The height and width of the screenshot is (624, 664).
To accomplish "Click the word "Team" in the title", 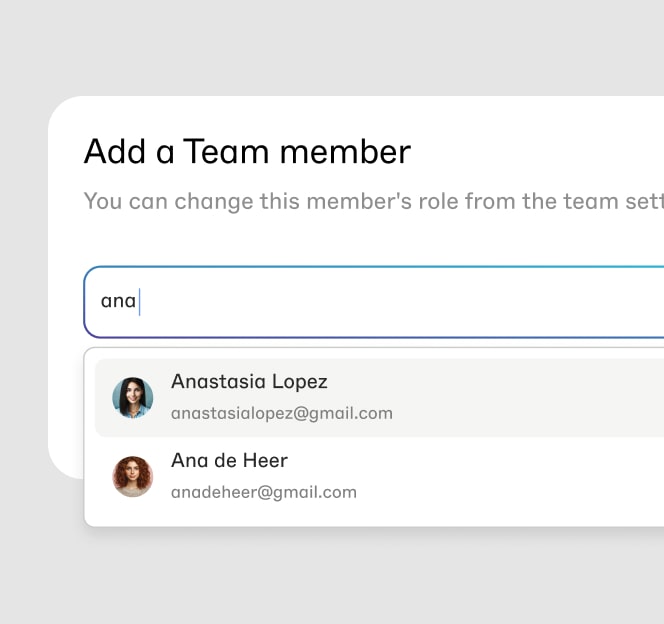I will [226, 152].
